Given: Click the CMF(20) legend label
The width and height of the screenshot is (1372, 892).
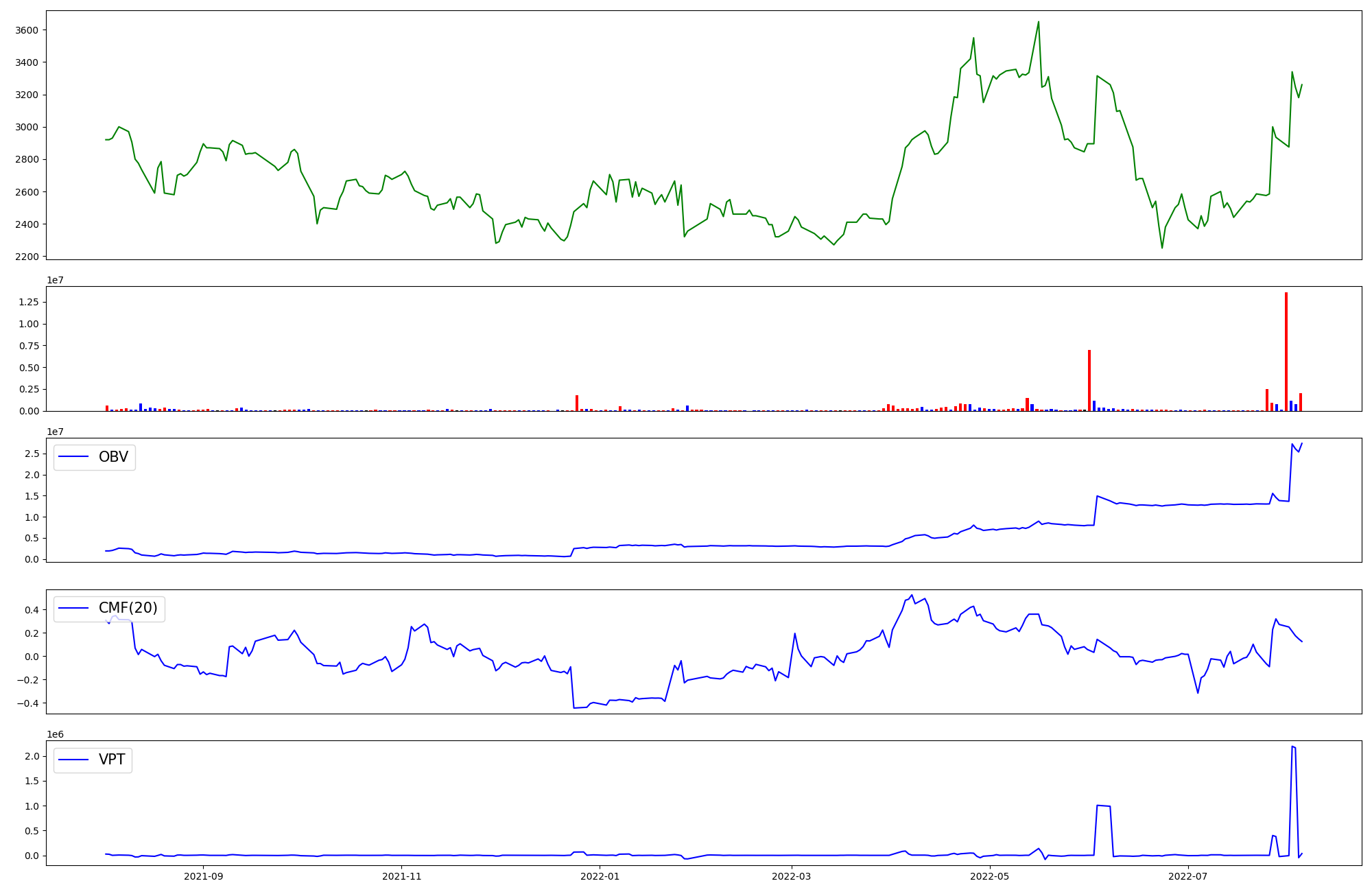Looking at the screenshot, I should (x=128, y=608).
